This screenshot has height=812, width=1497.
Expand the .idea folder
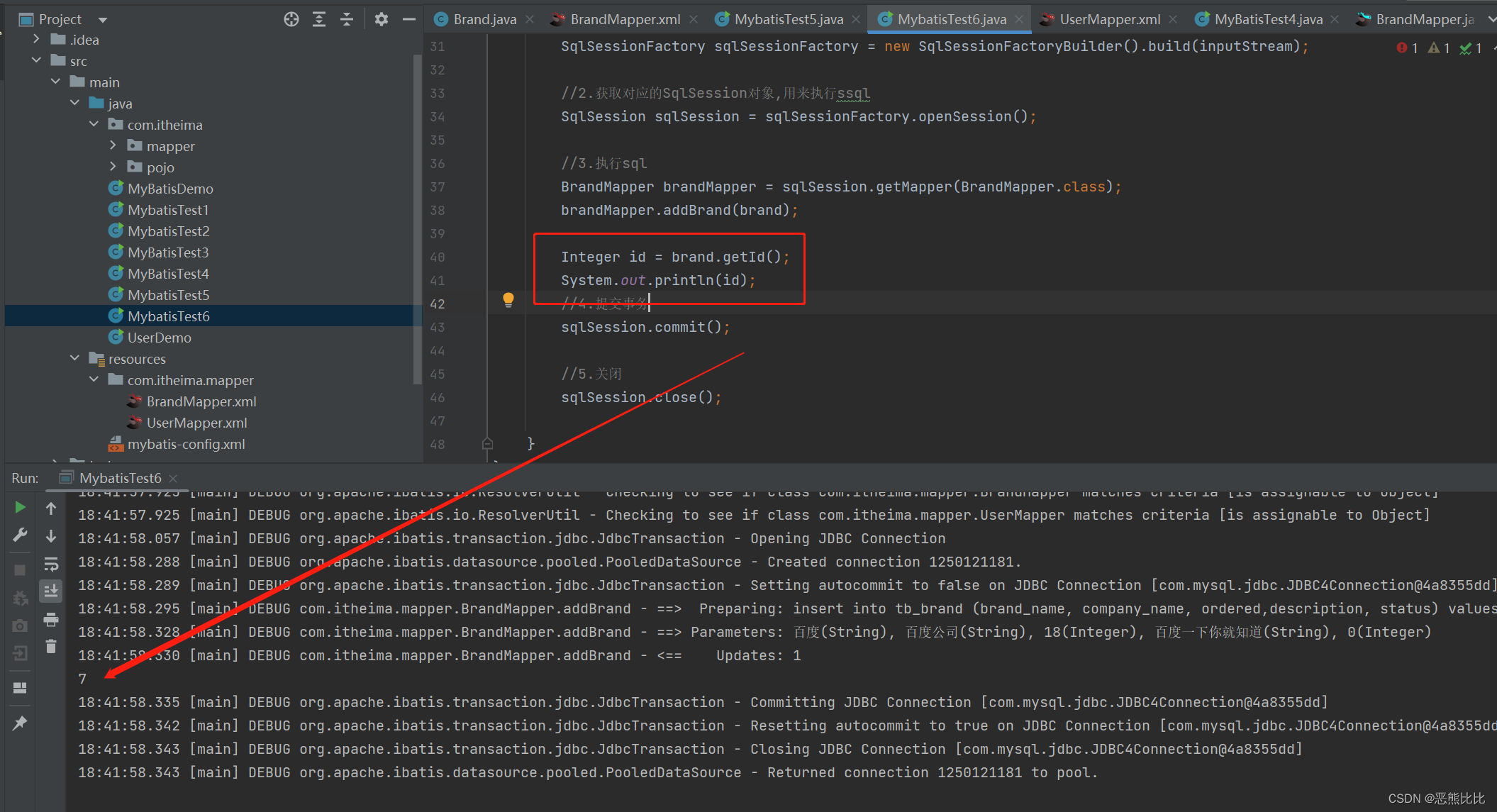[x=37, y=40]
